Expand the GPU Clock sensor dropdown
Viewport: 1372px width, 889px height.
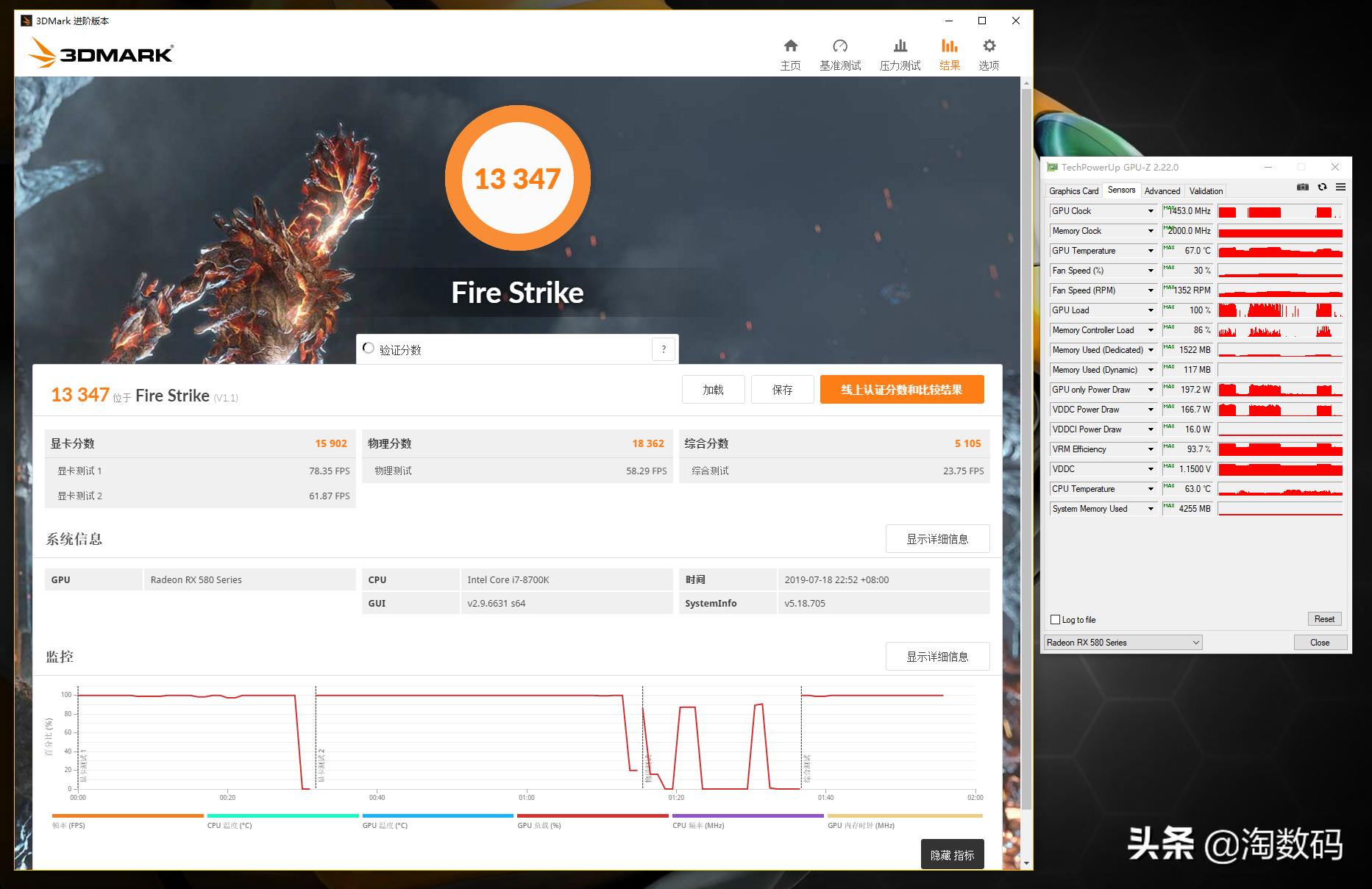coord(1149,210)
